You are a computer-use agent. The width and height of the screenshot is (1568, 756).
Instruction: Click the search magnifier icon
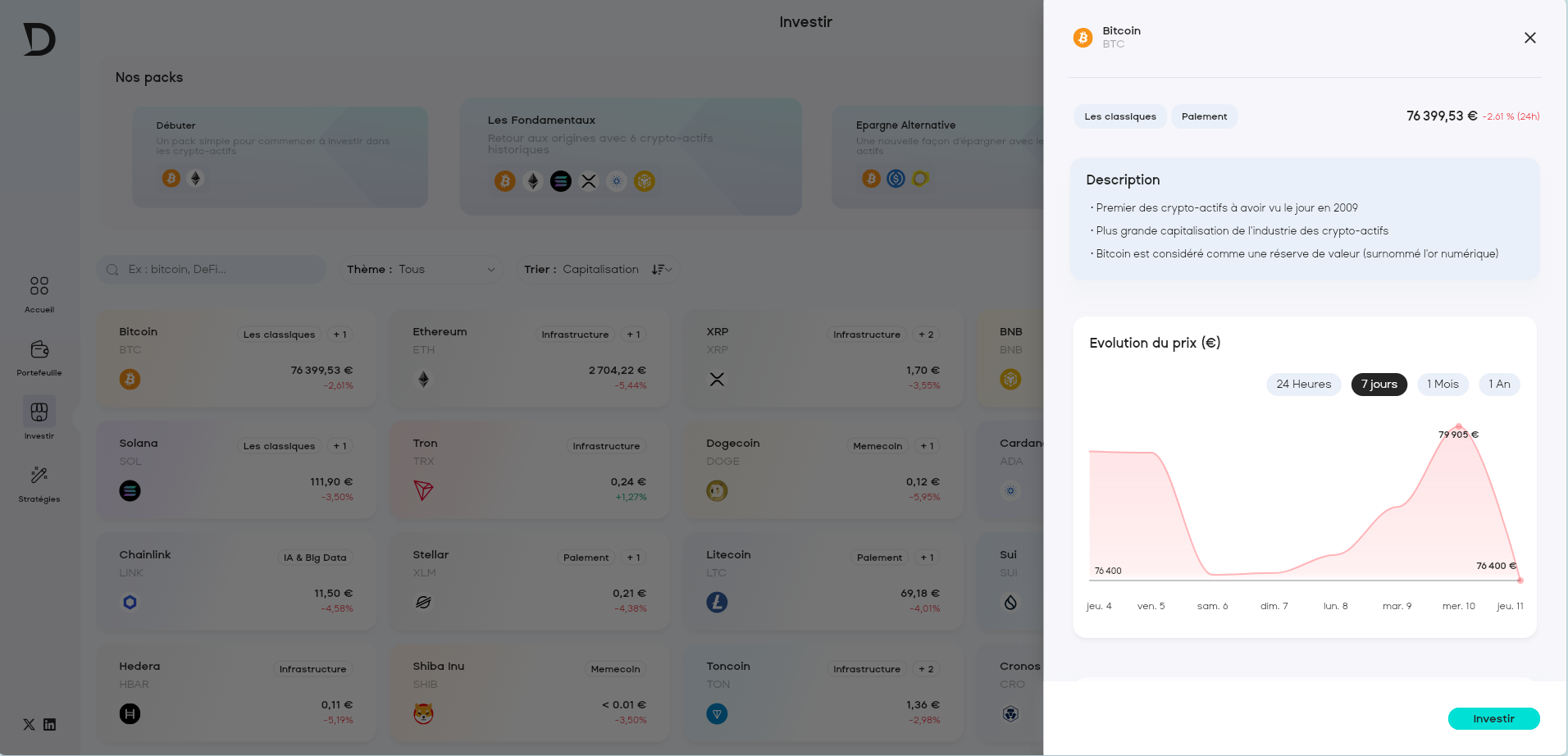pyautogui.click(x=113, y=270)
